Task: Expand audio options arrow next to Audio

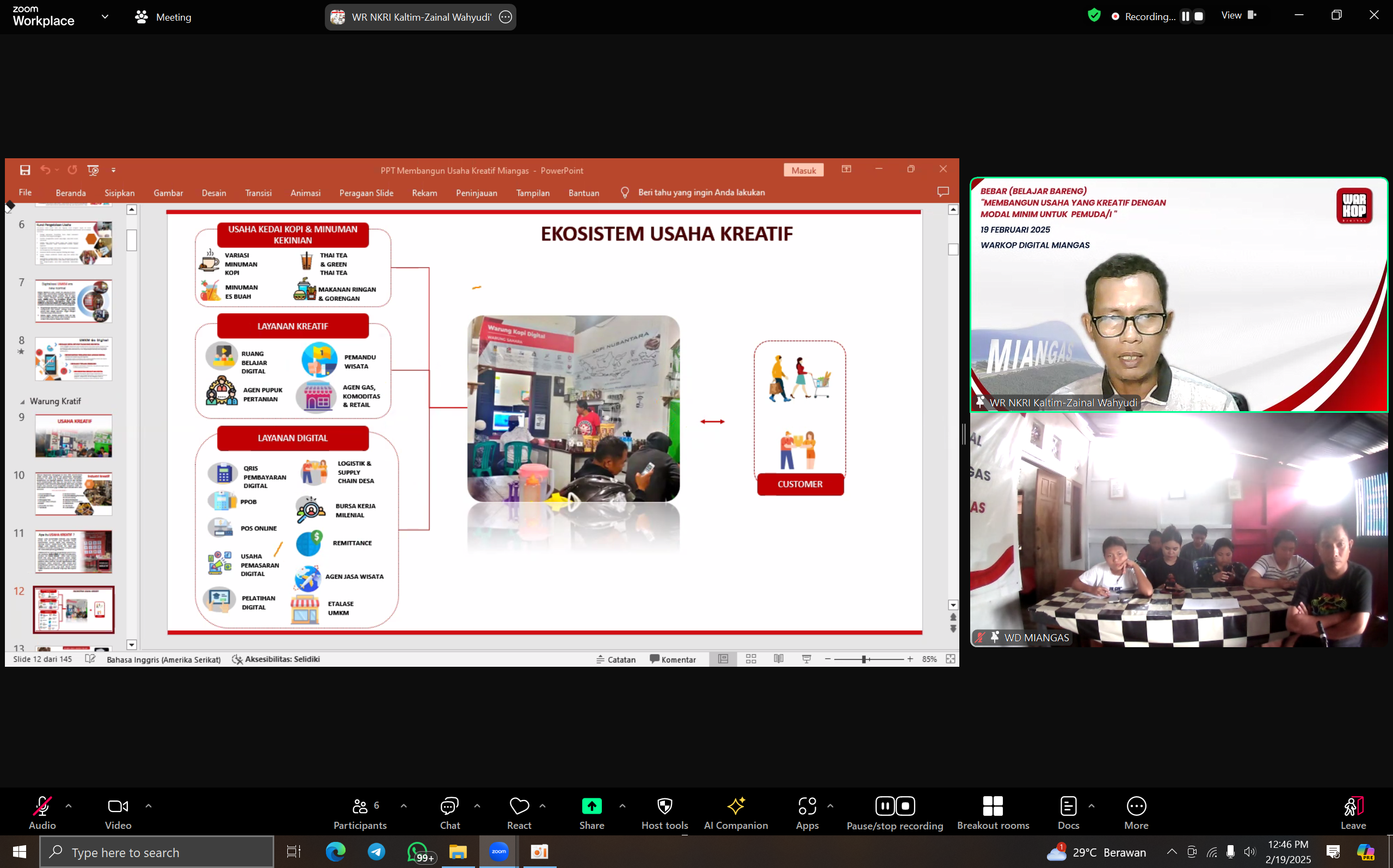Action: click(x=69, y=806)
